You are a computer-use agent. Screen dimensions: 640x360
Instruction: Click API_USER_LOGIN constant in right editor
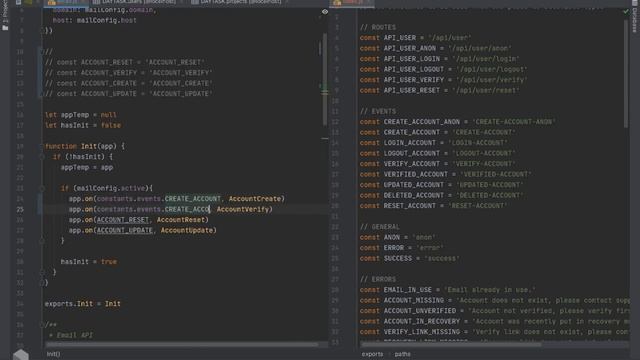point(411,59)
